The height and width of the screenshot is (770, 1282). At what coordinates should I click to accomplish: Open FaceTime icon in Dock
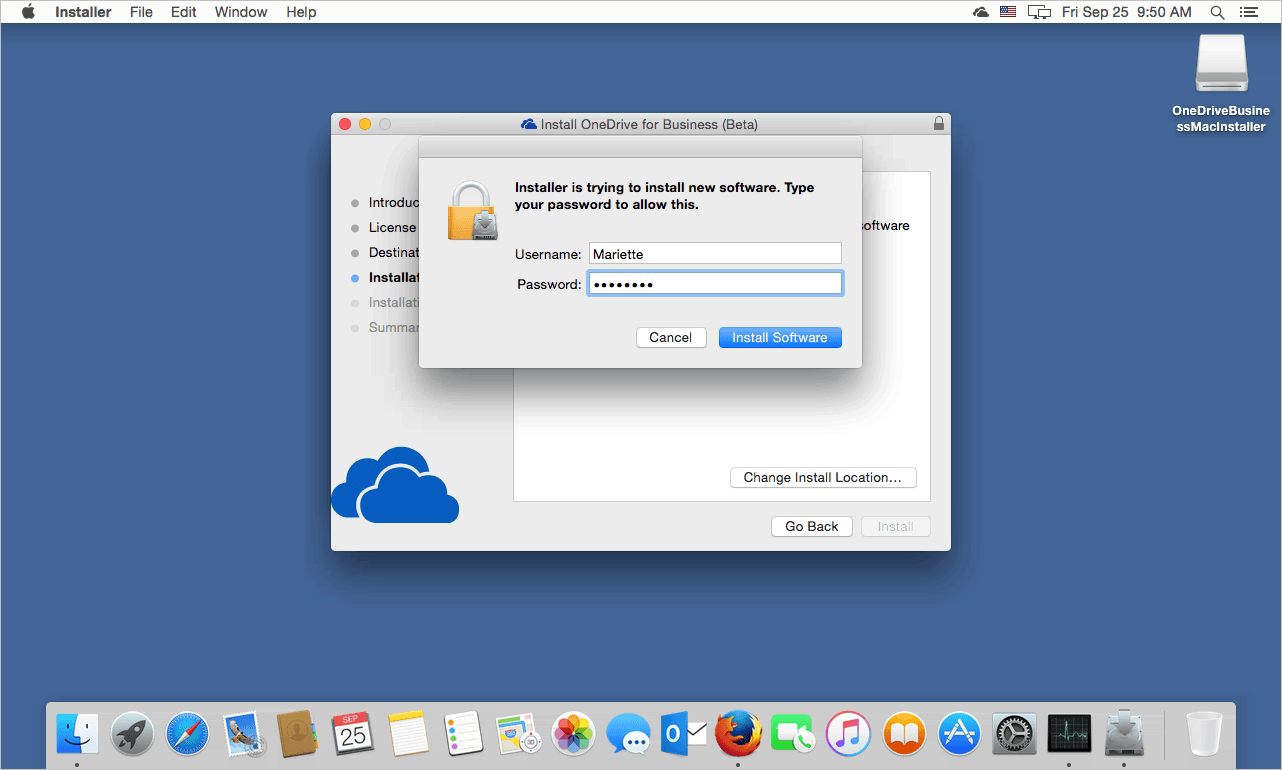(794, 735)
